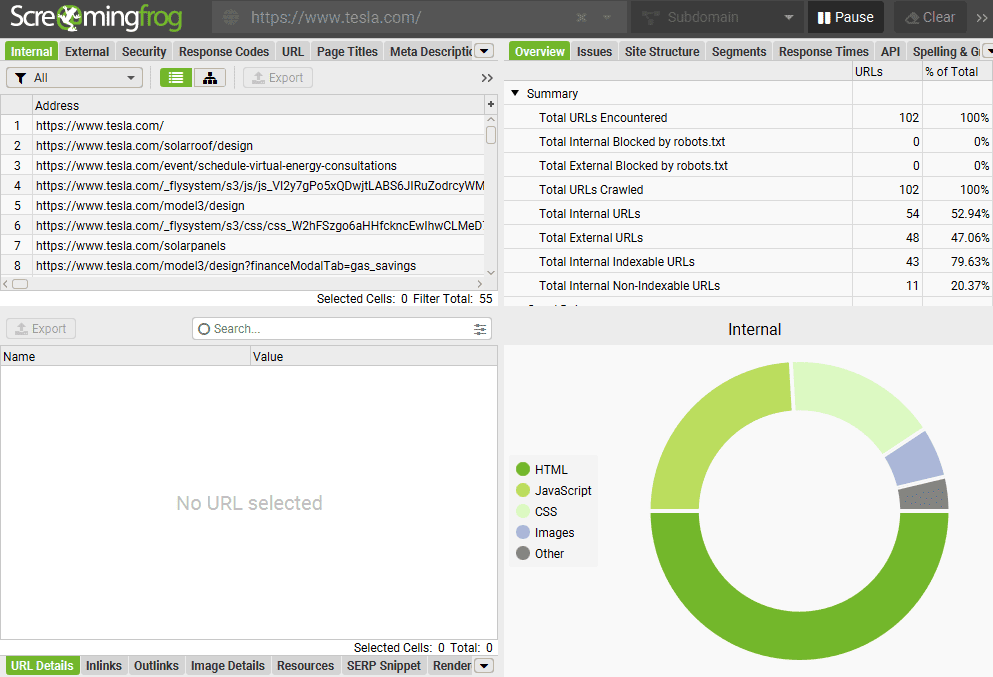Focus the lower panel Search field
This screenshot has height=677, width=993.
point(342,329)
